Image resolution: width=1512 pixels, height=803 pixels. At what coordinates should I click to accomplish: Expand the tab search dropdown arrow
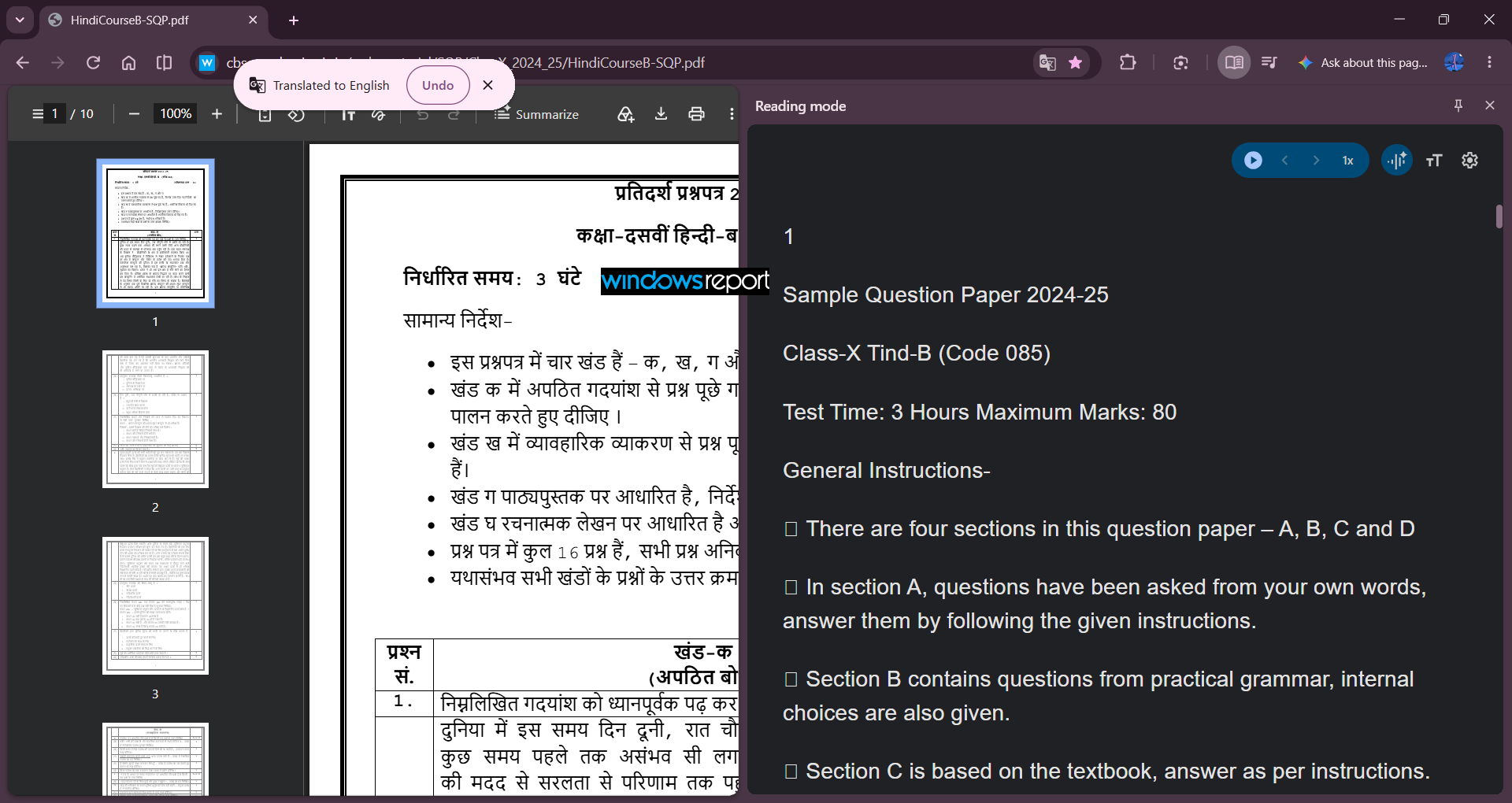click(20, 20)
